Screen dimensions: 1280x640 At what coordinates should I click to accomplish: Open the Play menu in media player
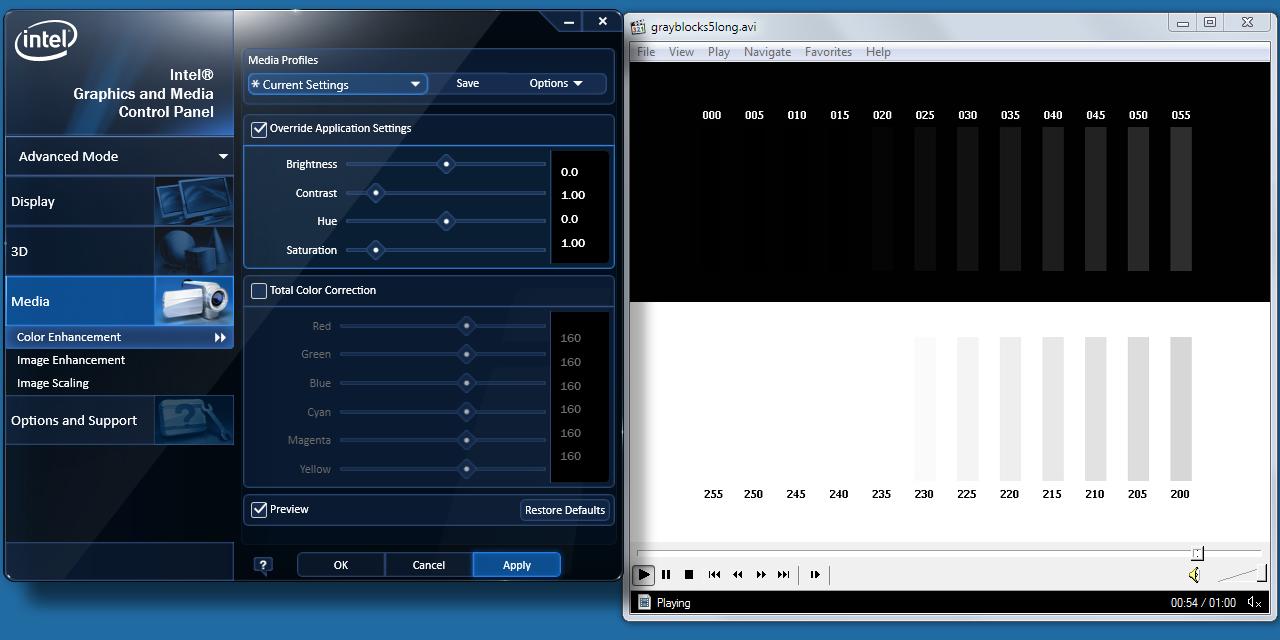(719, 52)
